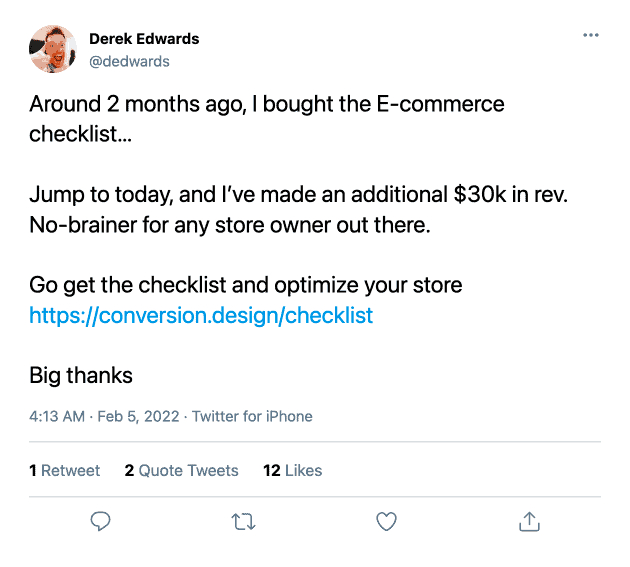
Task: Click the 4:13 AM timestamp
Action: 57,416
